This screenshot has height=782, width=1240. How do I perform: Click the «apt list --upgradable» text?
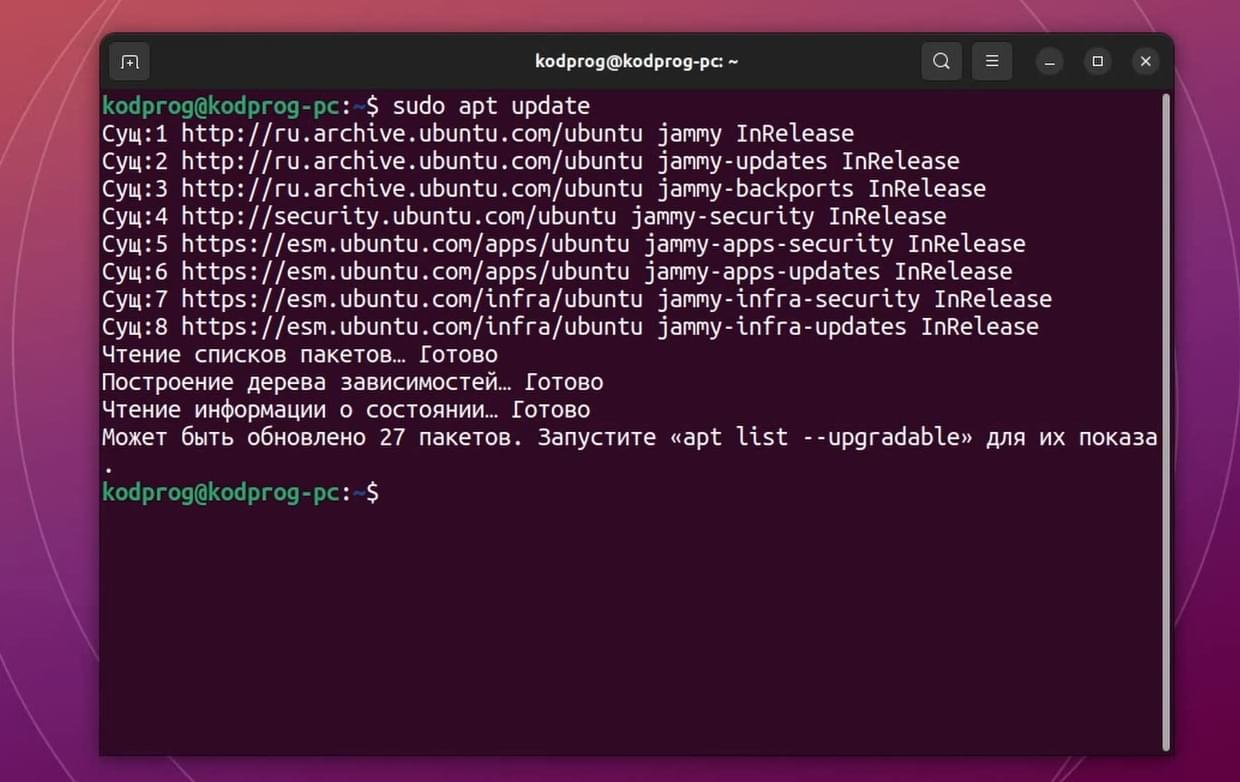(x=822, y=438)
